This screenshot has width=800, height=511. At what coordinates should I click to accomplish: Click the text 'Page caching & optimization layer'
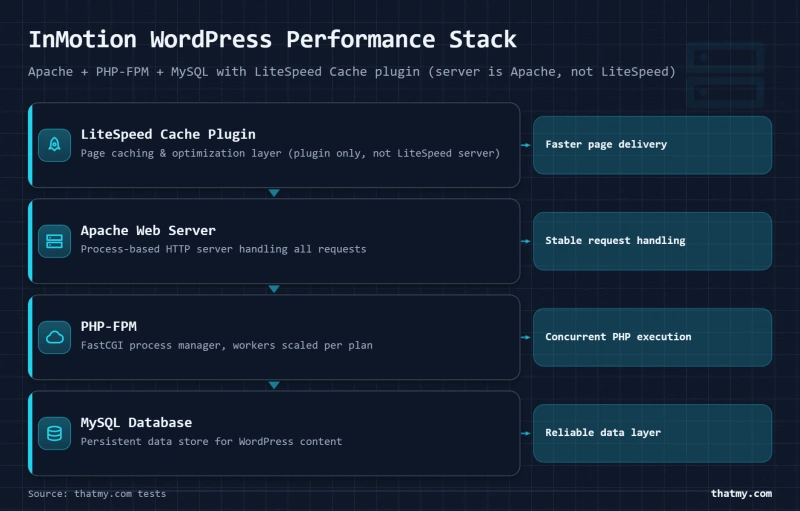click(181, 154)
